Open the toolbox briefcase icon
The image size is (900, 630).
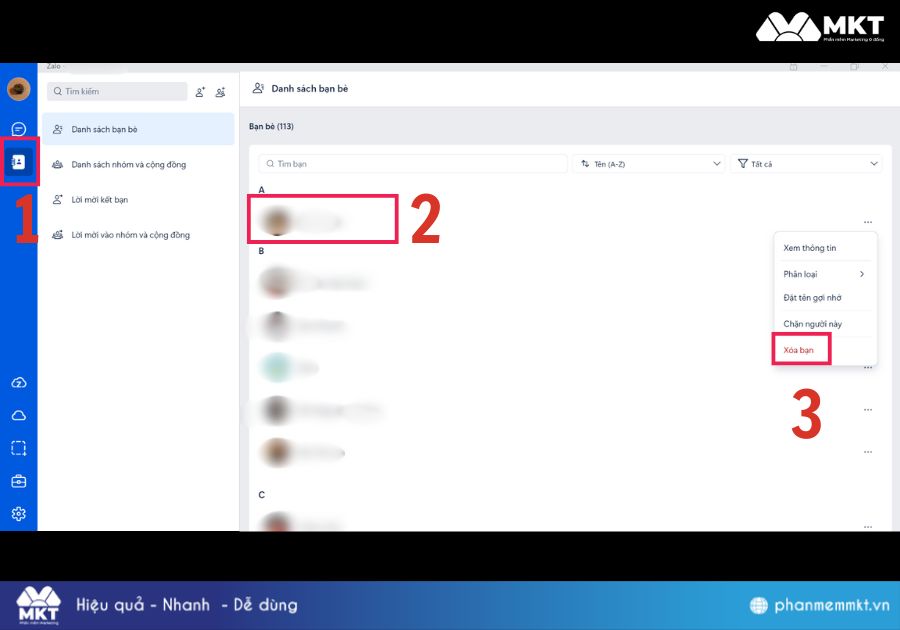(x=18, y=481)
